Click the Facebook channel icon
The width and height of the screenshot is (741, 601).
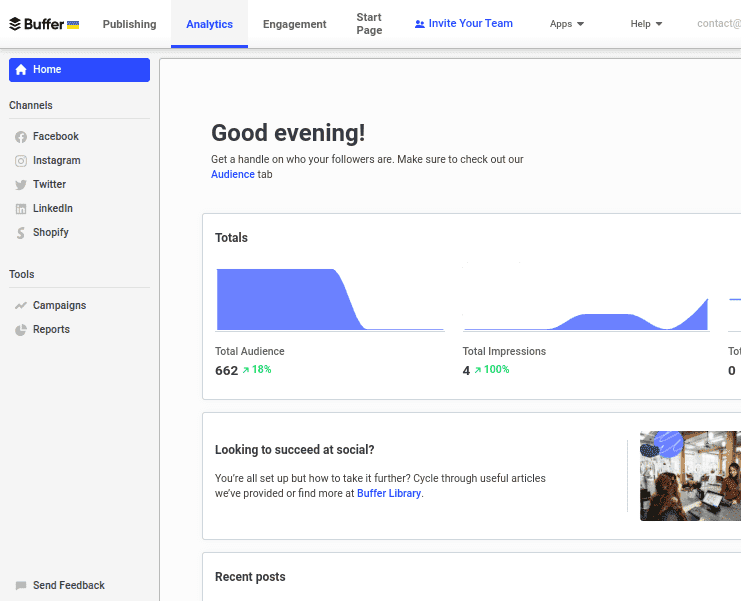[x=21, y=137]
